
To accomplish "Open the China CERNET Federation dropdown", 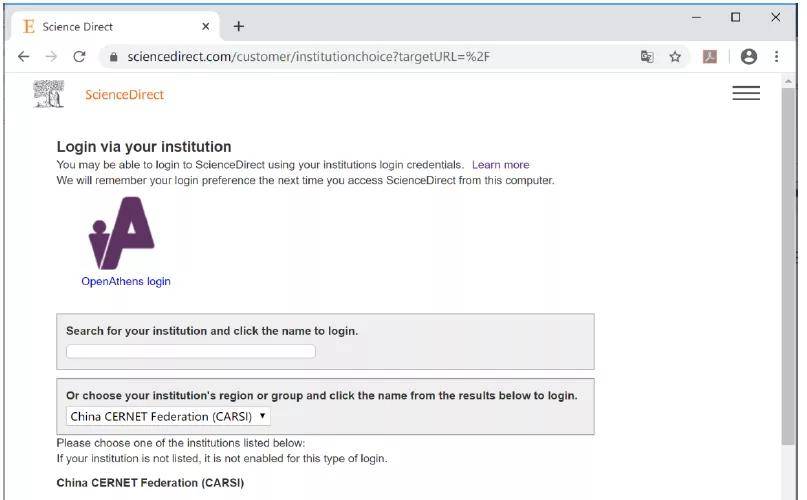I will (168, 416).
